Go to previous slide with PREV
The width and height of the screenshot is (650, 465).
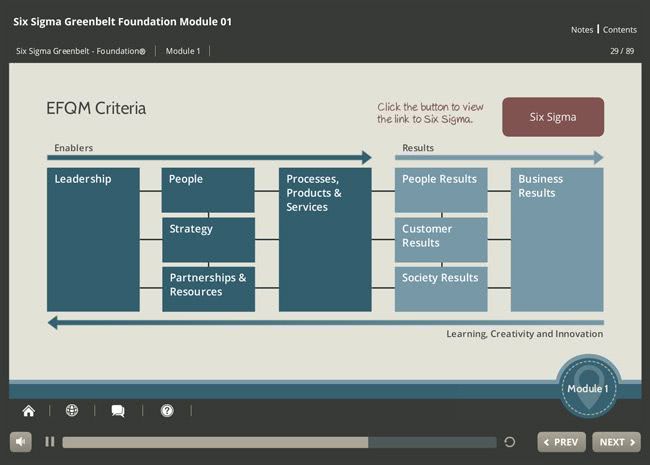[x=561, y=442]
